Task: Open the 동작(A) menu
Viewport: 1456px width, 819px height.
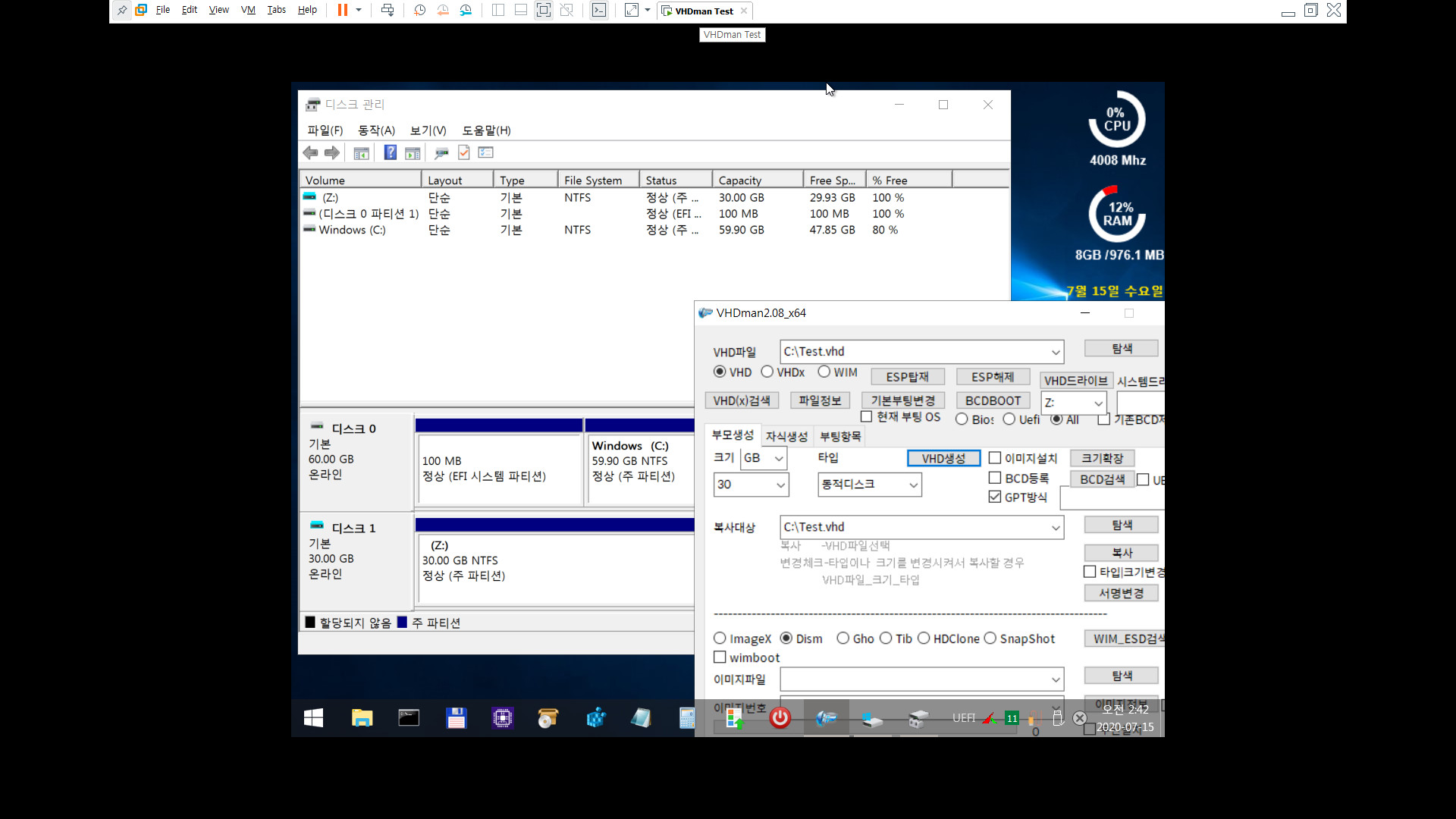Action: (376, 130)
